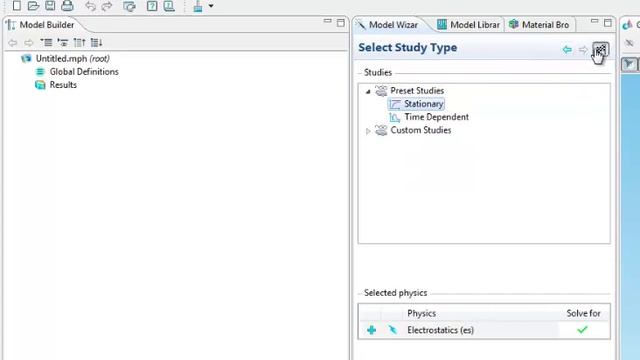The image size is (640, 360).
Task: Select the Electrostatics (es) row
Action: tap(484, 330)
